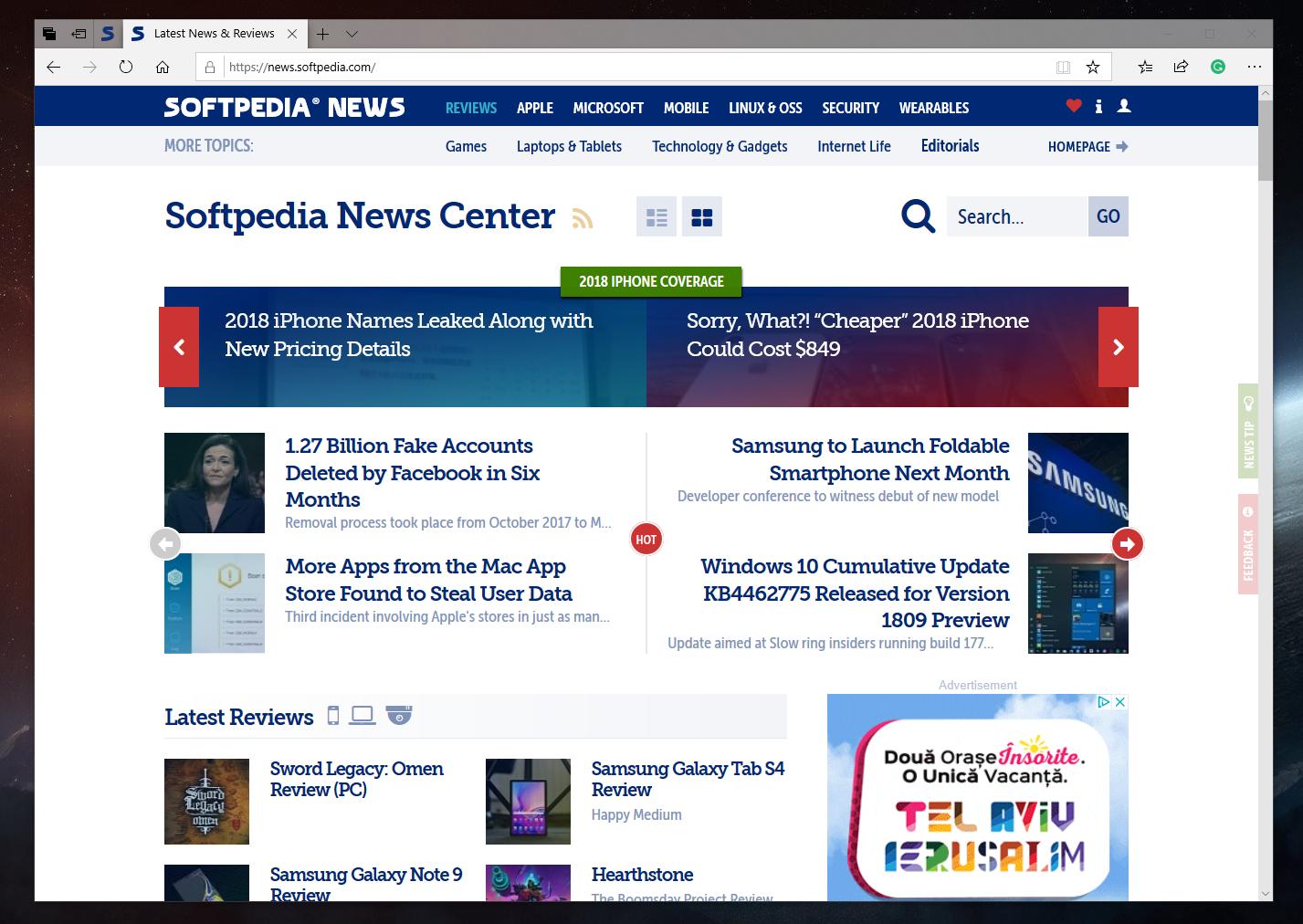Click the Search input field

click(1017, 216)
